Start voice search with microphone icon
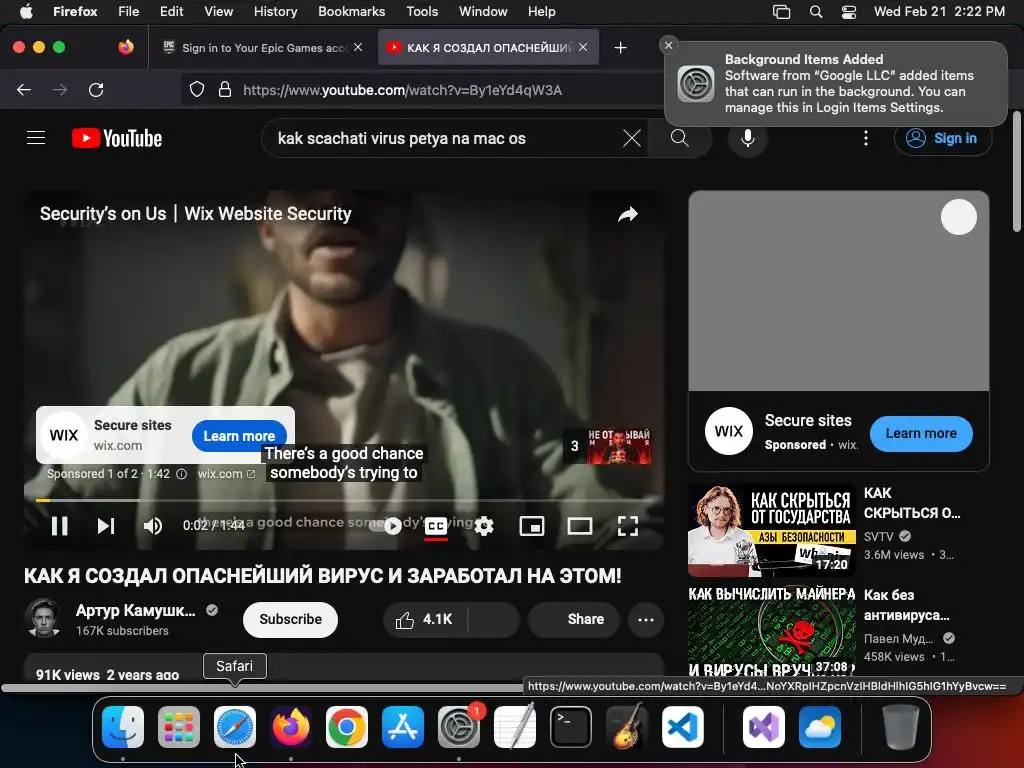 (748, 138)
